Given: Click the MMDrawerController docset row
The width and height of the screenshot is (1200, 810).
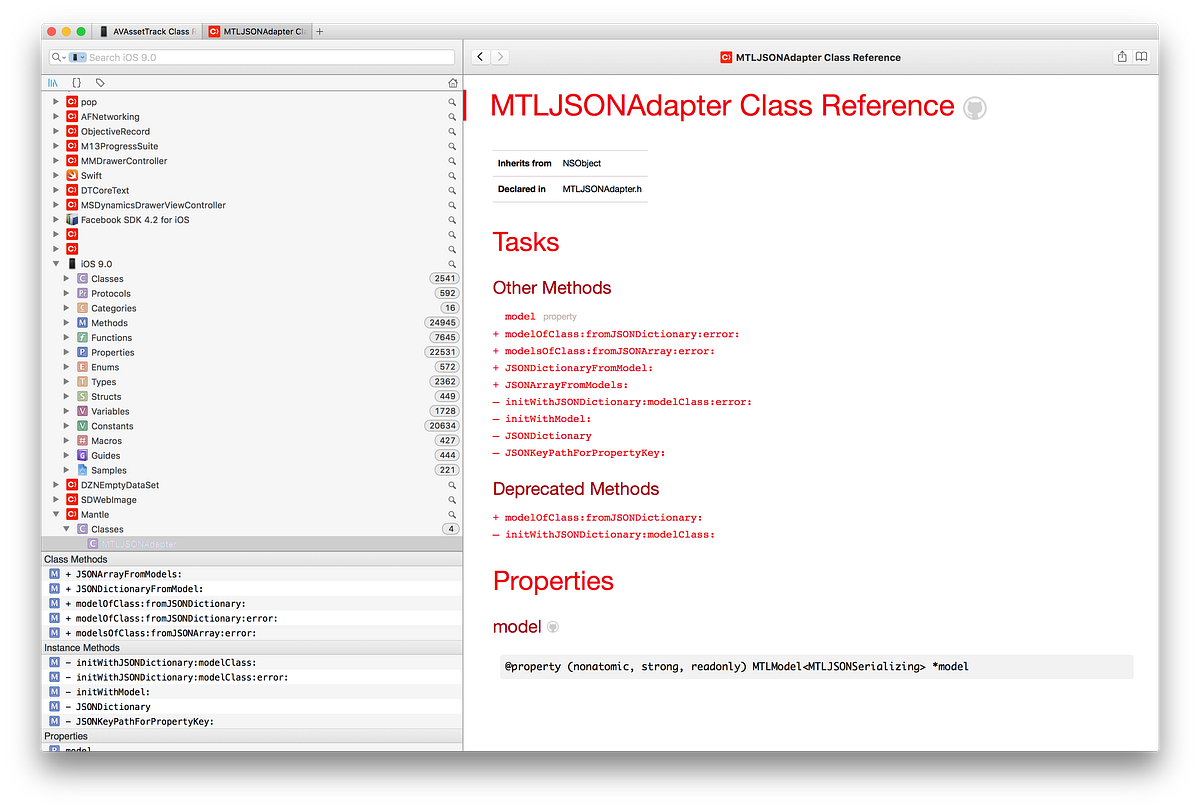Looking at the screenshot, I should [252, 161].
